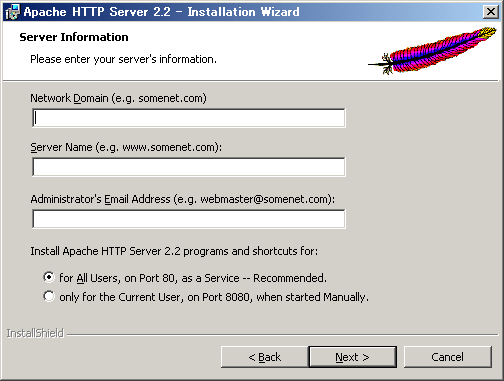The height and width of the screenshot is (381, 504).
Task: Click the InstallShield branding text
Action: click(x=35, y=333)
